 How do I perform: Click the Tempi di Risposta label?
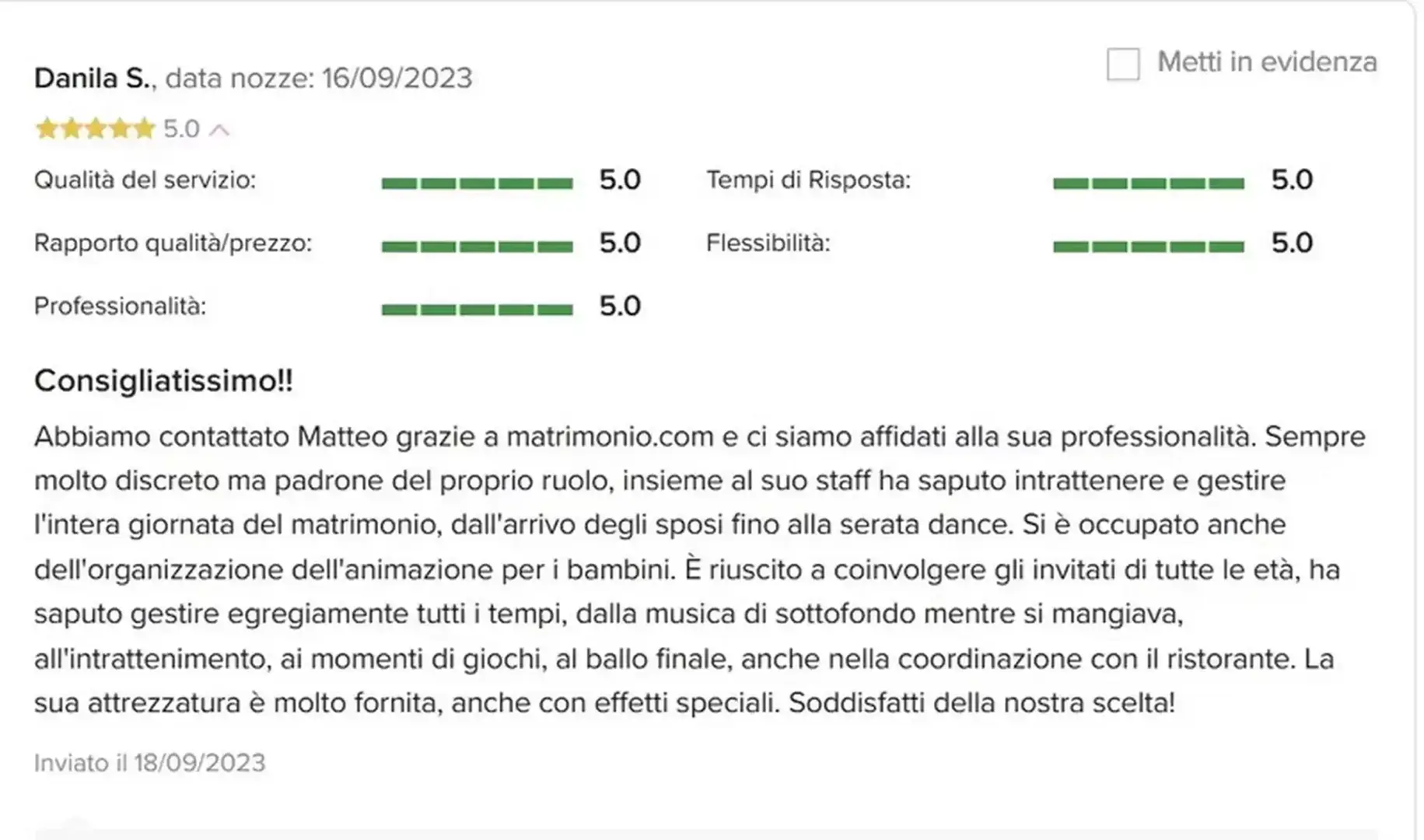pos(808,180)
